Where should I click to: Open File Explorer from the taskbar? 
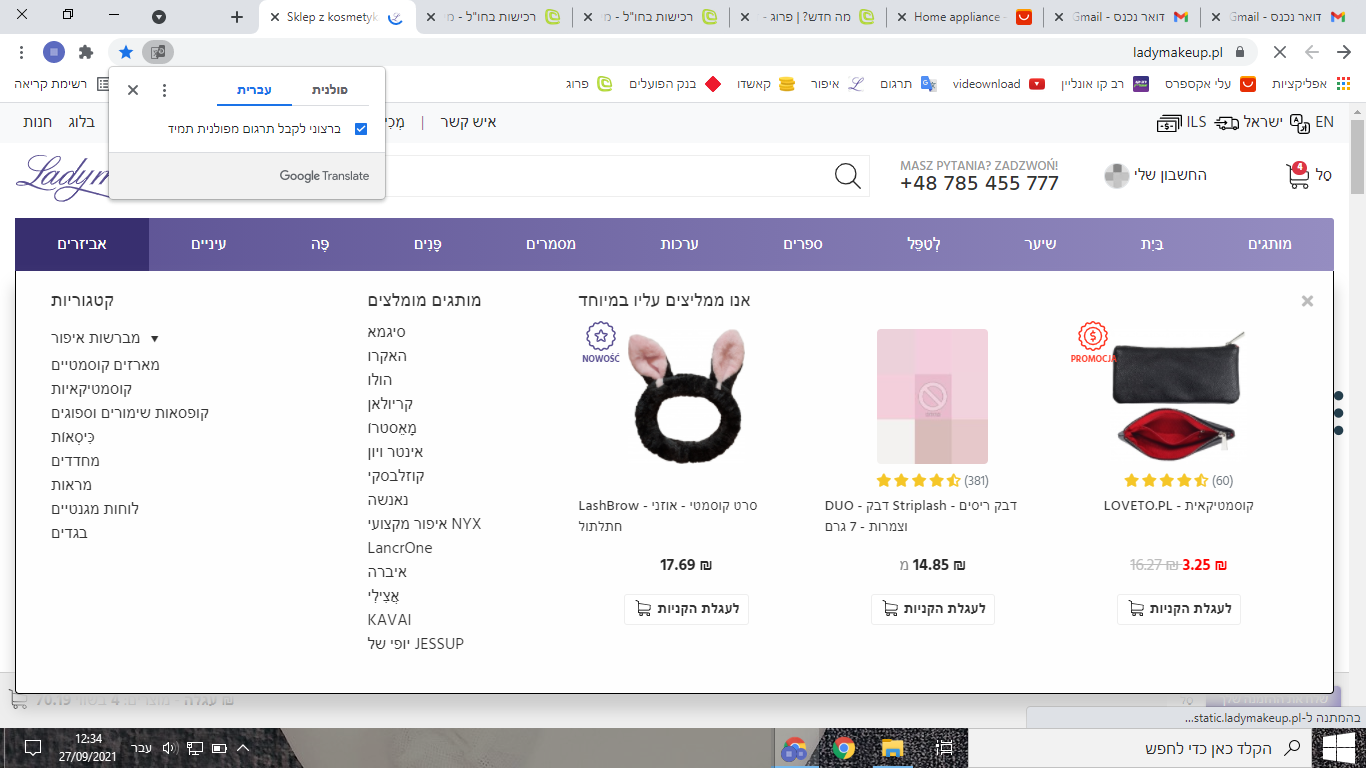coord(892,748)
